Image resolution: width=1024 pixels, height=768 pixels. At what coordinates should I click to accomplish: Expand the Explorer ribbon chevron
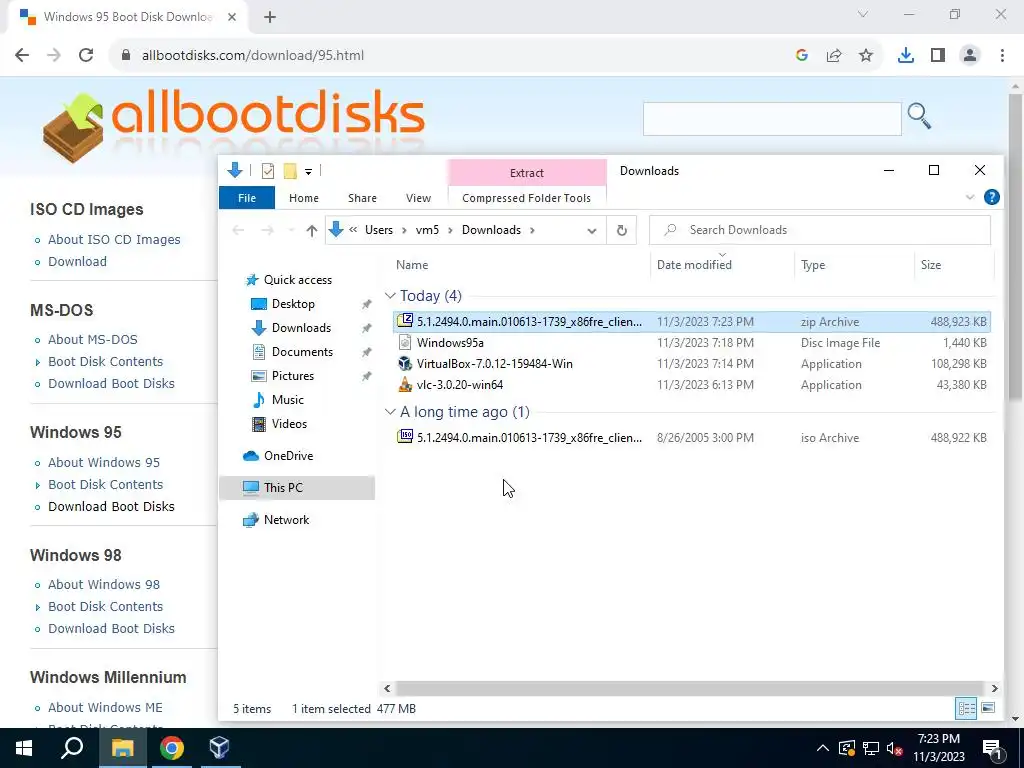click(x=970, y=197)
